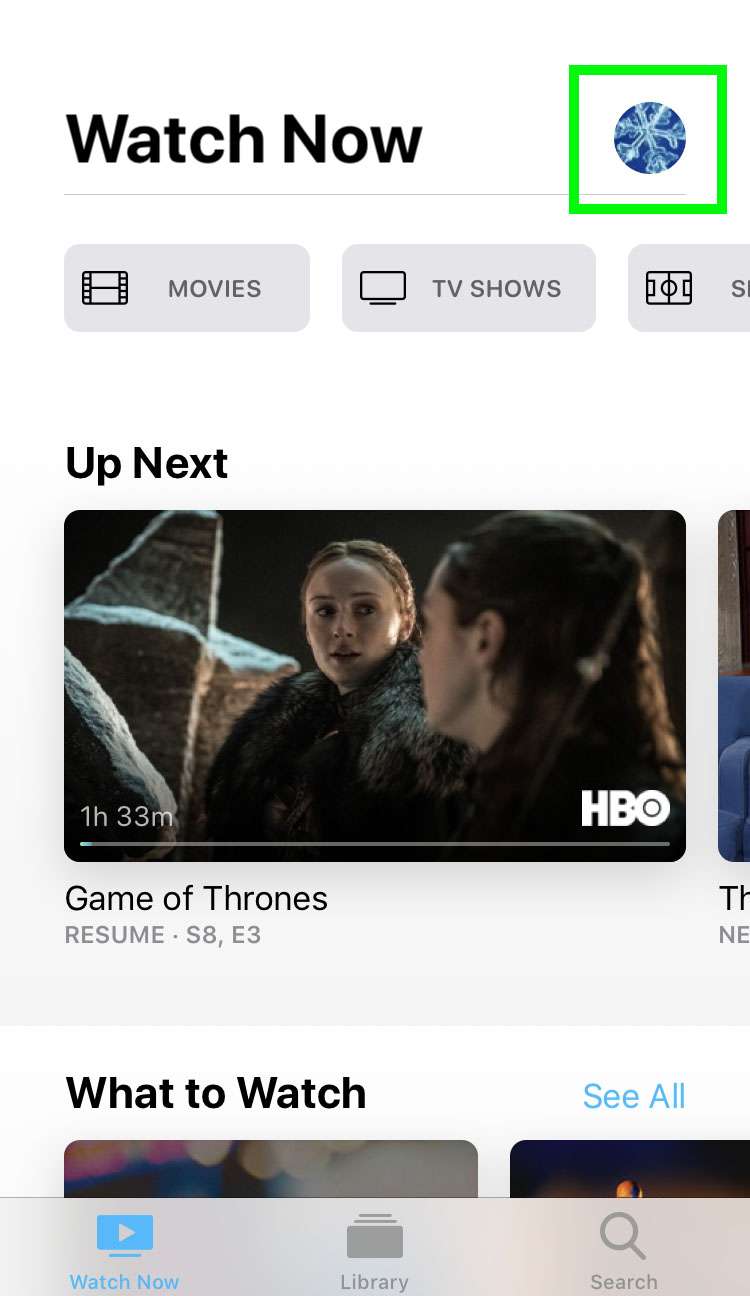Tap the HBO logo on thumbnail
This screenshot has height=1296, width=750.
point(626,808)
